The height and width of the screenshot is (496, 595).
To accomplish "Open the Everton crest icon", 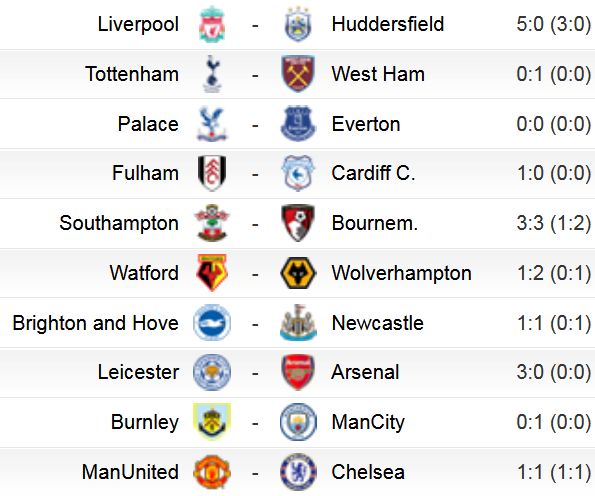I will point(298,124).
